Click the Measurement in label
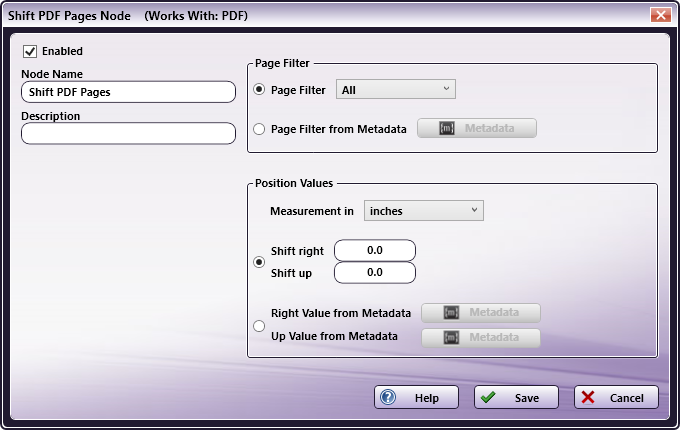The width and height of the screenshot is (680, 430). point(311,211)
